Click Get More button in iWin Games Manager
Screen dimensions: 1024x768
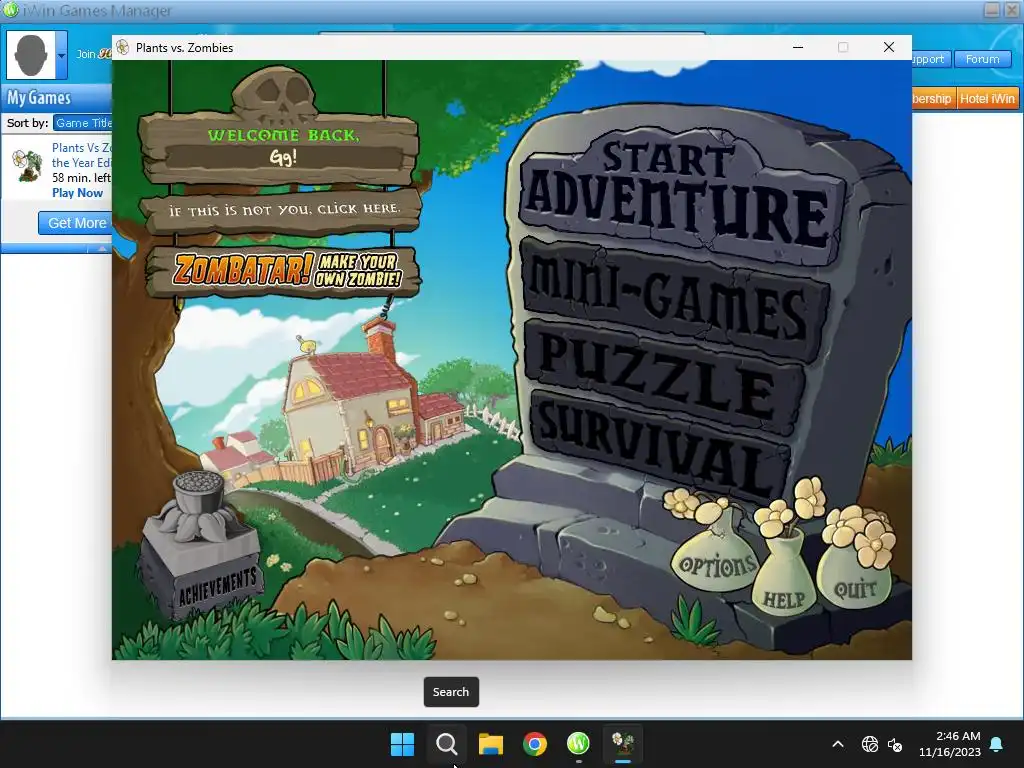point(75,223)
